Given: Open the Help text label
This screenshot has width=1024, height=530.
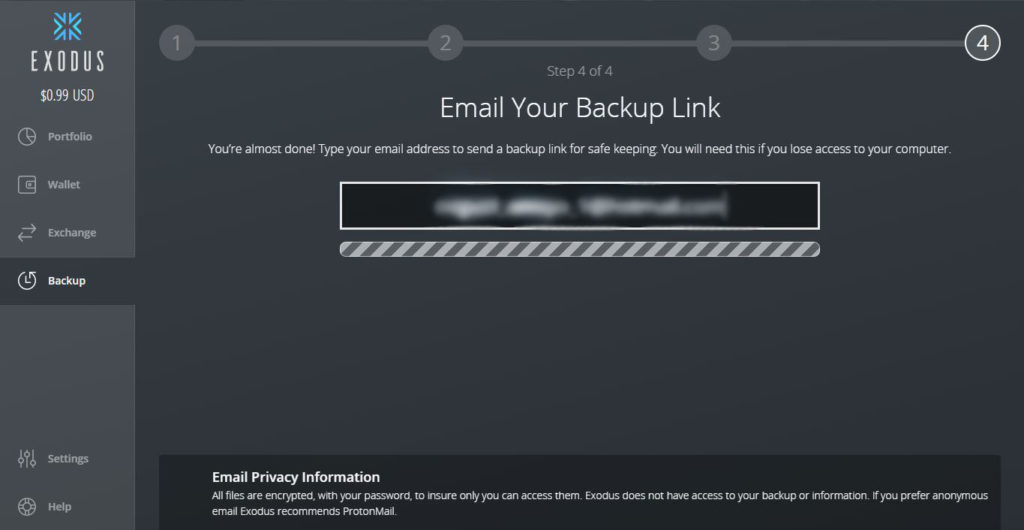Looking at the screenshot, I should click(x=59, y=507).
